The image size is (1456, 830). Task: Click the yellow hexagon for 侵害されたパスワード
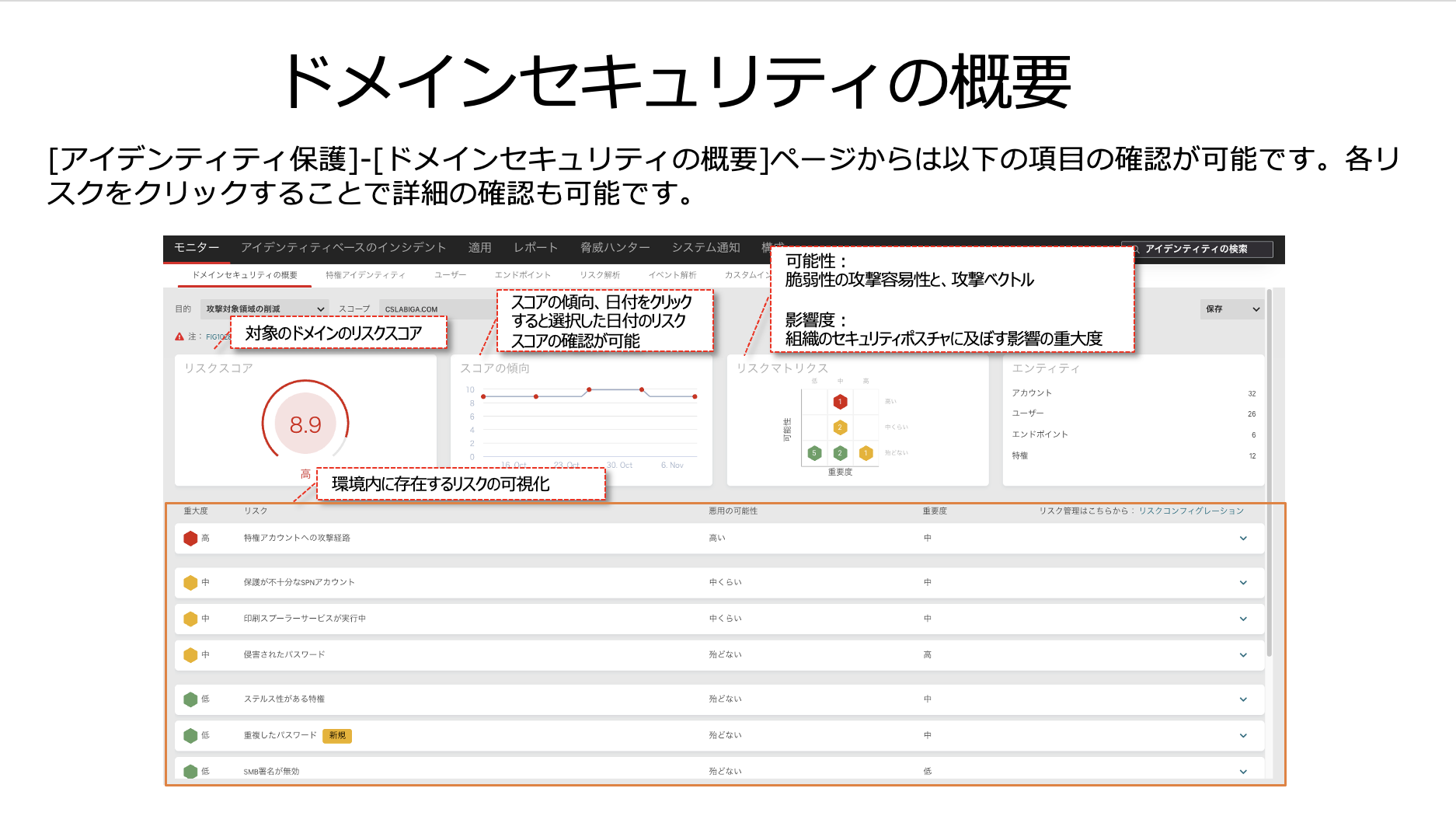[190, 655]
